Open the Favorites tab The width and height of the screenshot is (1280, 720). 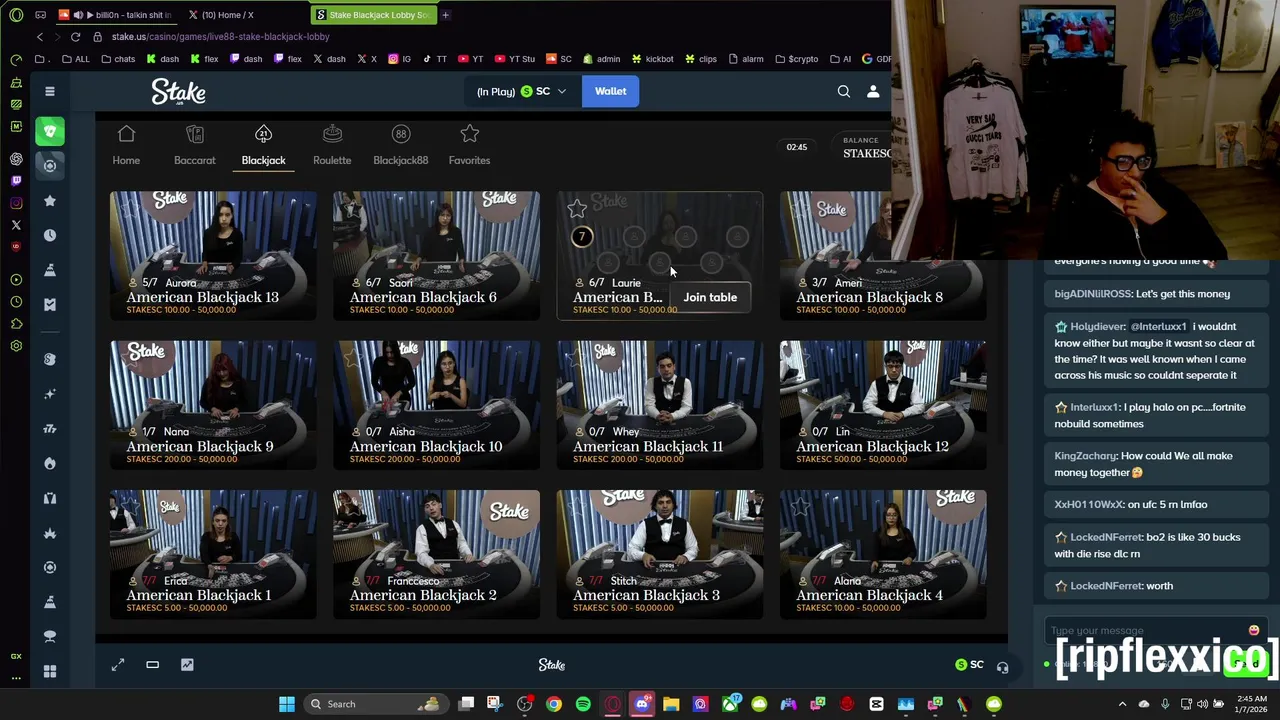[469, 146]
